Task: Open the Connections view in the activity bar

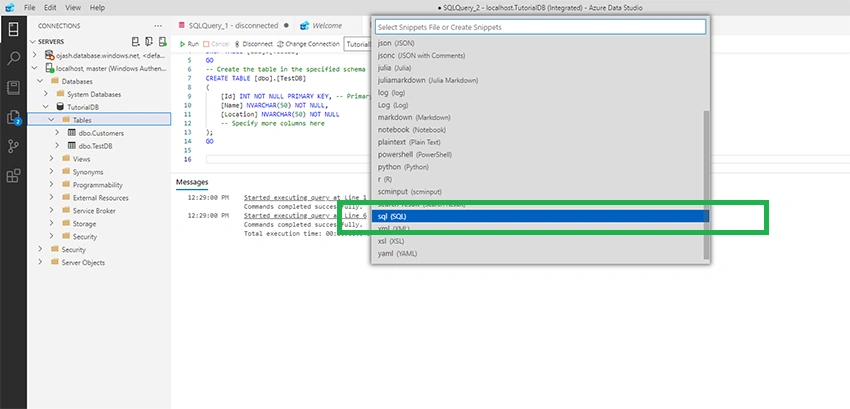Action: click(13, 29)
